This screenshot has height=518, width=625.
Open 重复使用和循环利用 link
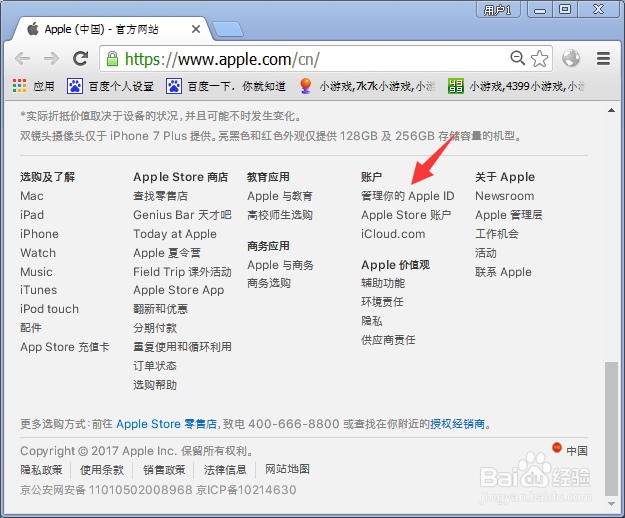(x=182, y=347)
